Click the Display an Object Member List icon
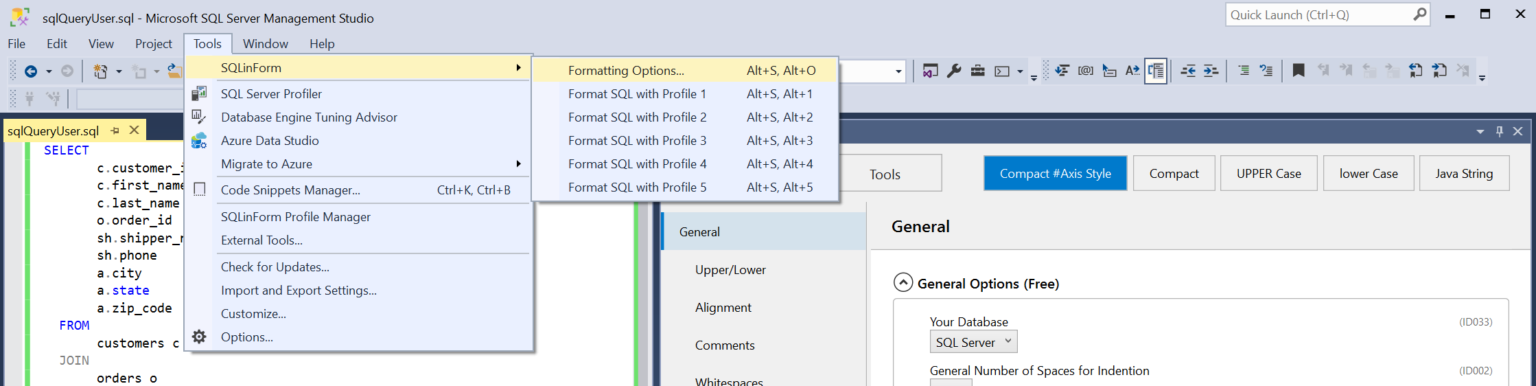This screenshot has width=1536, height=386. [x=1062, y=71]
